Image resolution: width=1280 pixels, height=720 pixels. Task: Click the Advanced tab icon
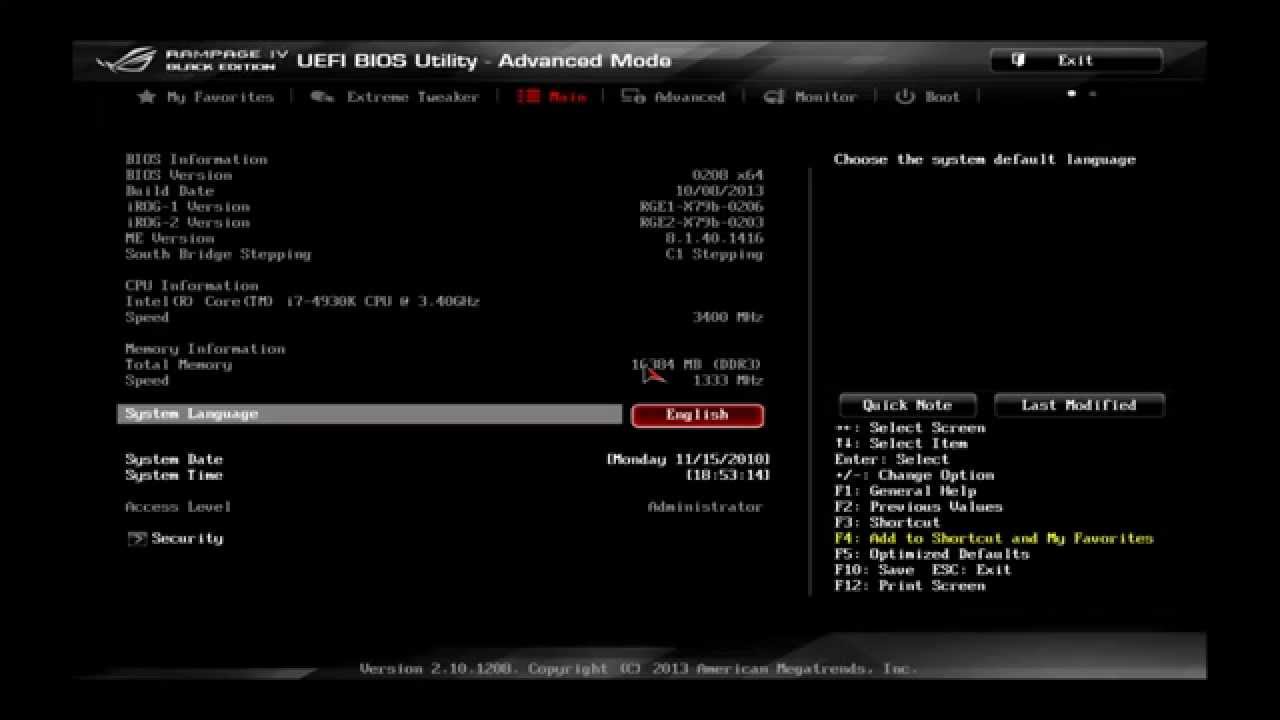pos(633,97)
